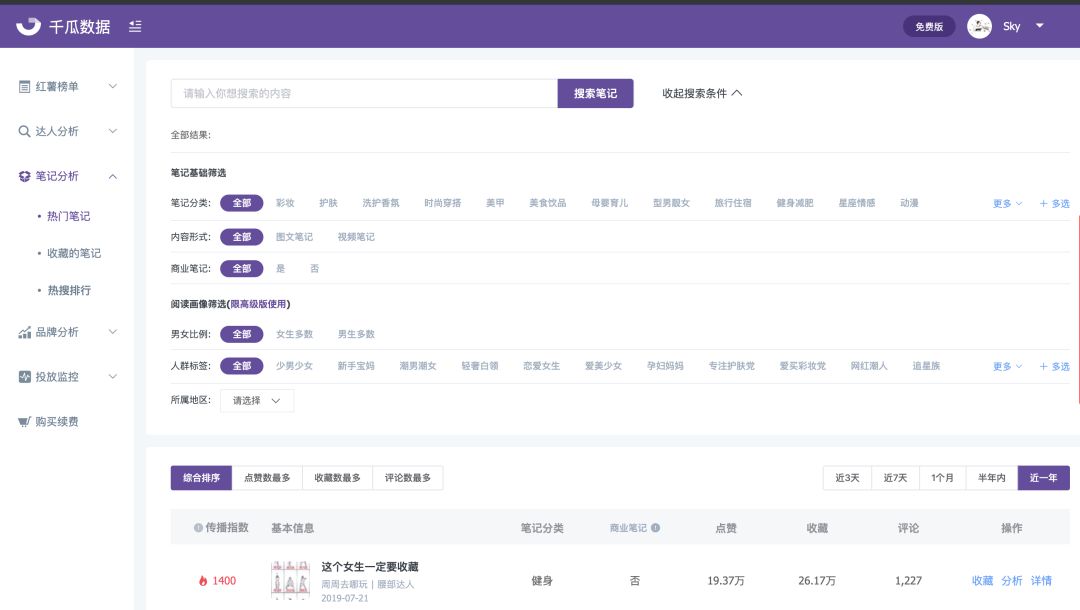Expand the 品牌分析 menu chevron

click(112, 332)
